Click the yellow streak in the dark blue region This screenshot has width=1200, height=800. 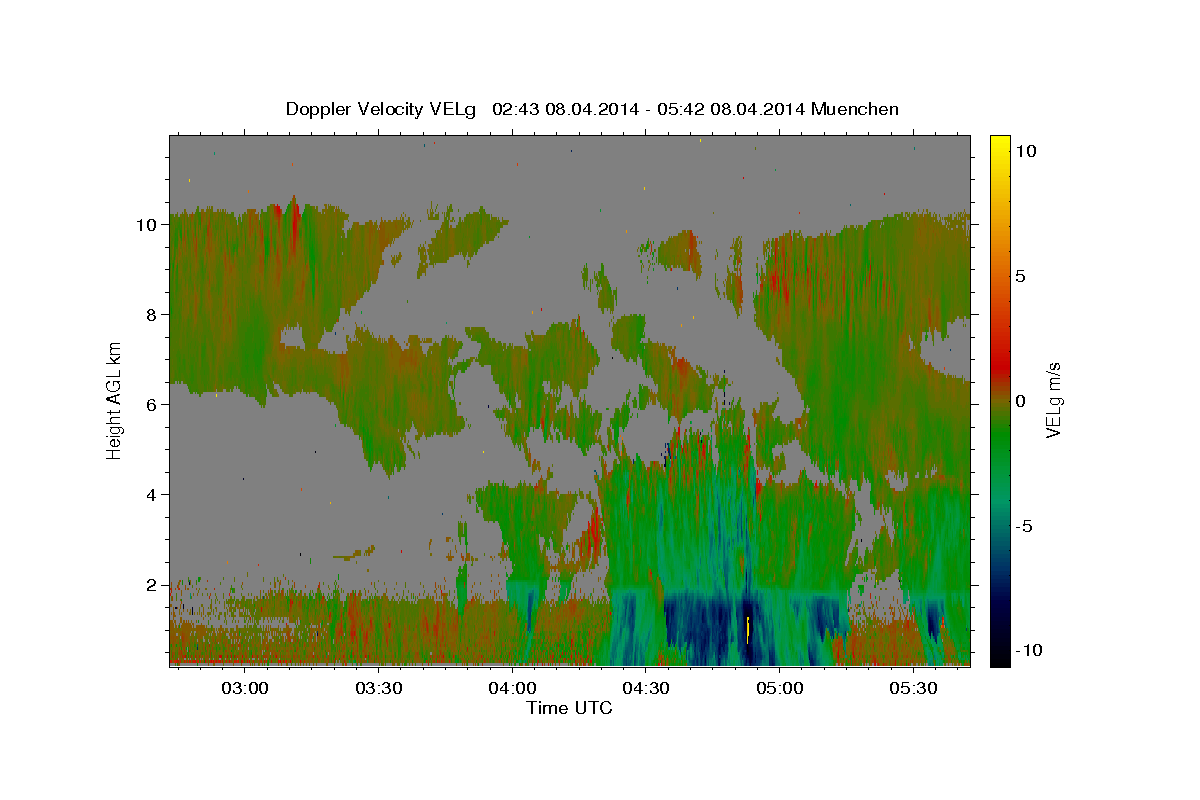748,631
